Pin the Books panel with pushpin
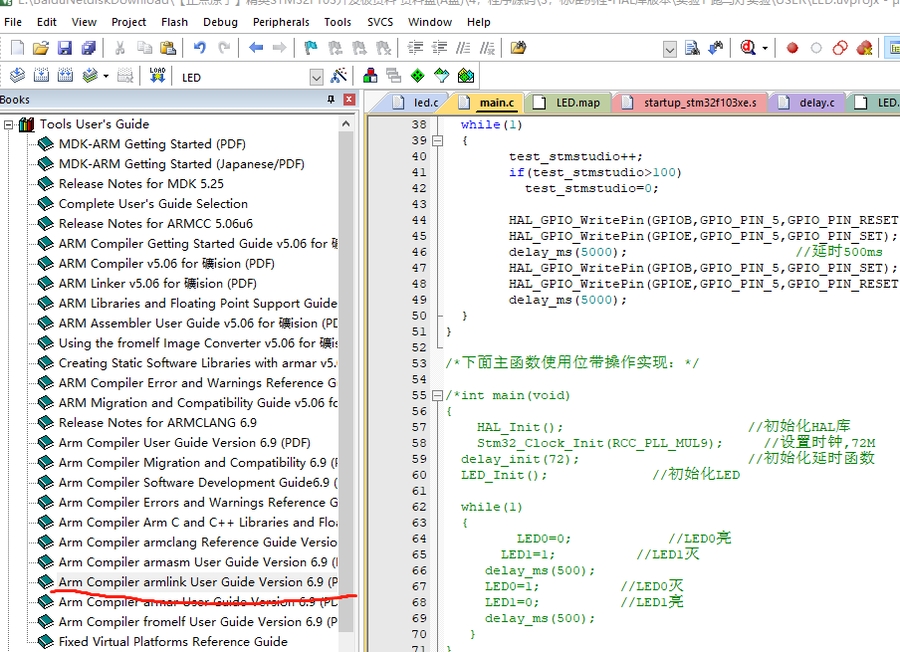The width and height of the screenshot is (900, 652). point(331,100)
